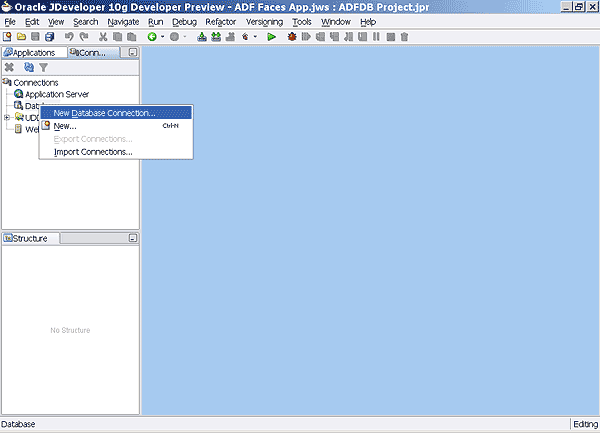Click the Rebuild project toolbar icon
Image resolution: width=600 pixels, height=433 pixels.
click(216, 37)
